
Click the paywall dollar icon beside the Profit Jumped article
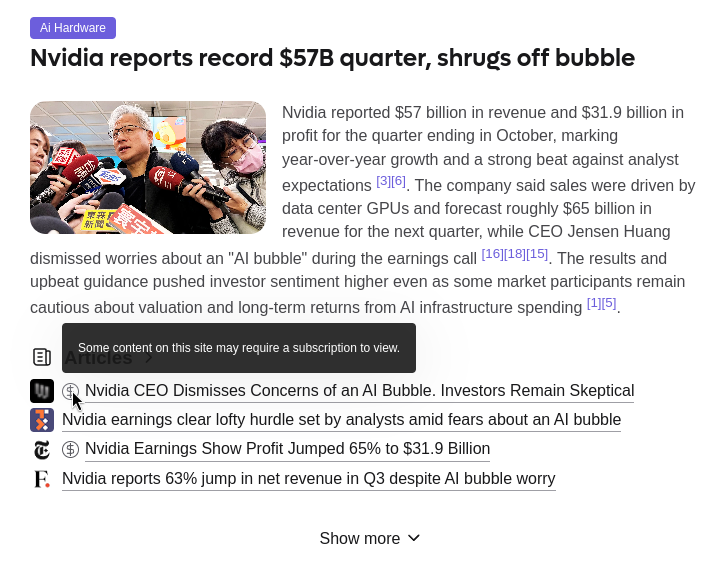tap(70, 450)
